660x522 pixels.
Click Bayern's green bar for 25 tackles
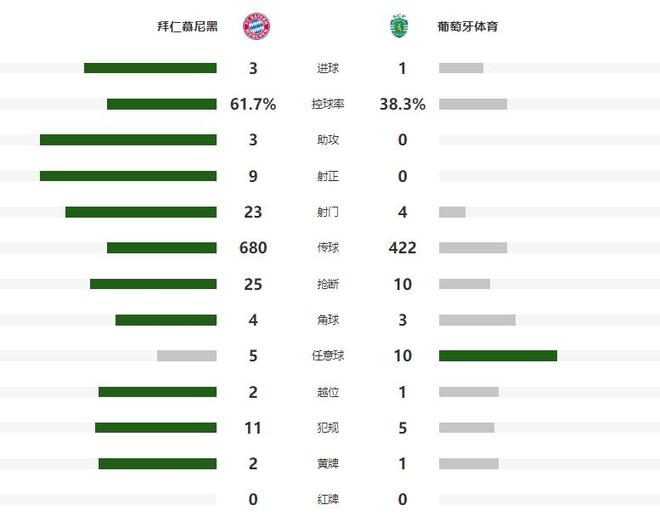(153, 284)
